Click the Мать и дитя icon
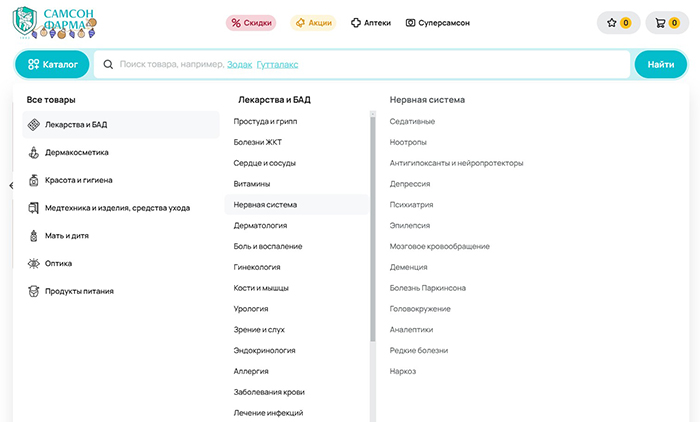 click(x=34, y=236)
